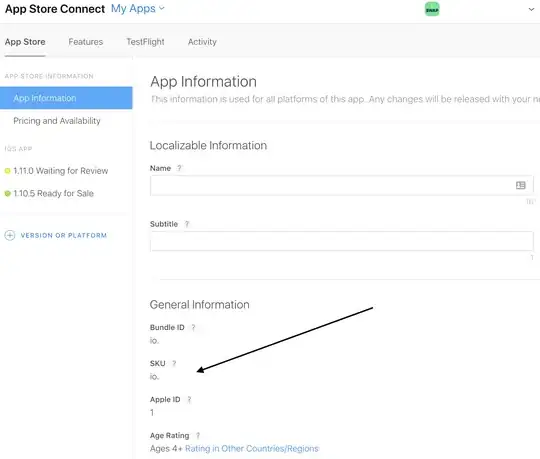Image resolution: width=540 pixels, height=459 pixels.
Task: Switch to the TestFlight tab
Action: (145, 42)
